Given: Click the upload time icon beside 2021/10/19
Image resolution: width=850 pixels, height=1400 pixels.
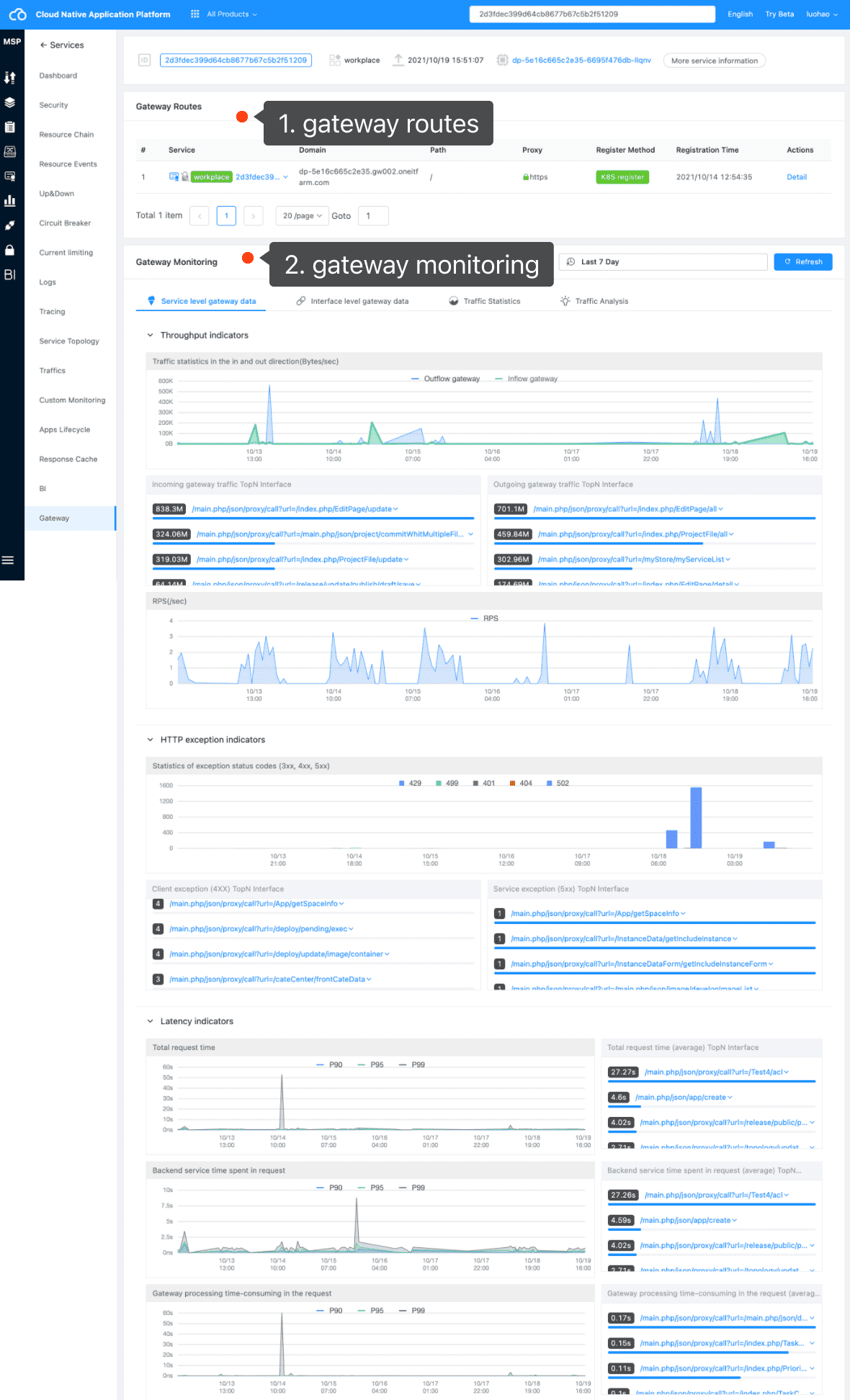Looking at the screenshot, I should click(x=398, y=60).
